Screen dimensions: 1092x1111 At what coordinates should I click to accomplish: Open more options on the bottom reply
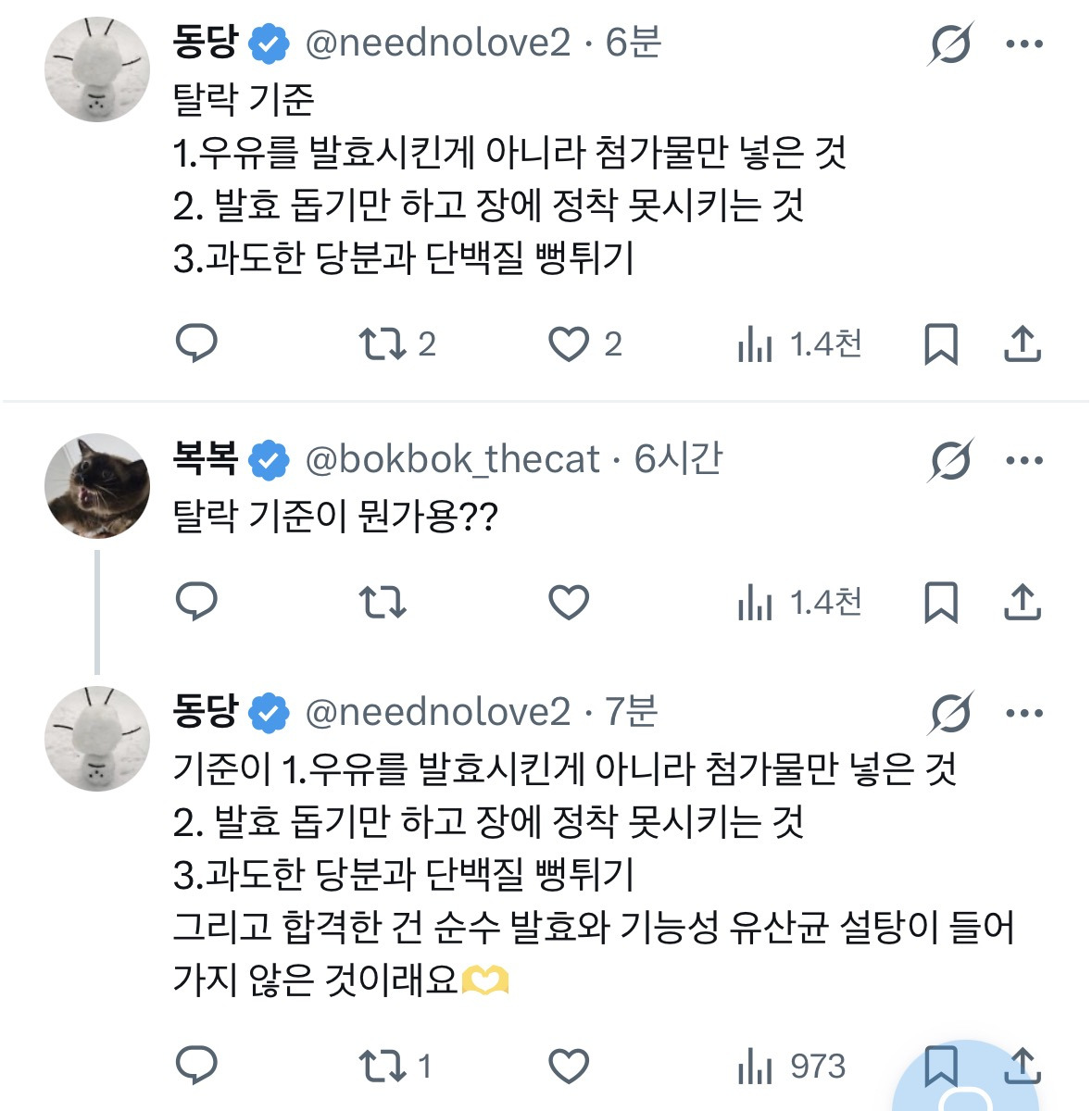click(1026, 713)
